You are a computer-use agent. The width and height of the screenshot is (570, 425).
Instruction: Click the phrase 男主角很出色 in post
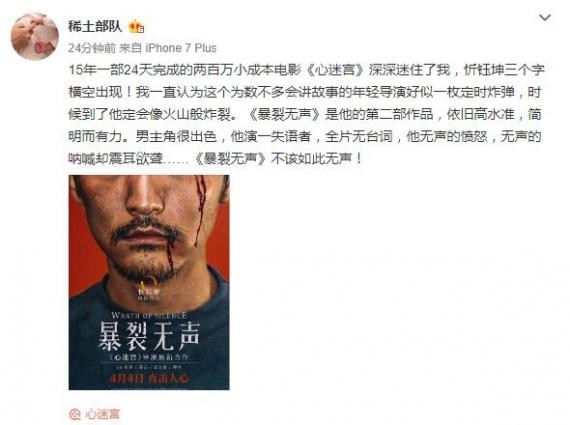coord(176,136)
